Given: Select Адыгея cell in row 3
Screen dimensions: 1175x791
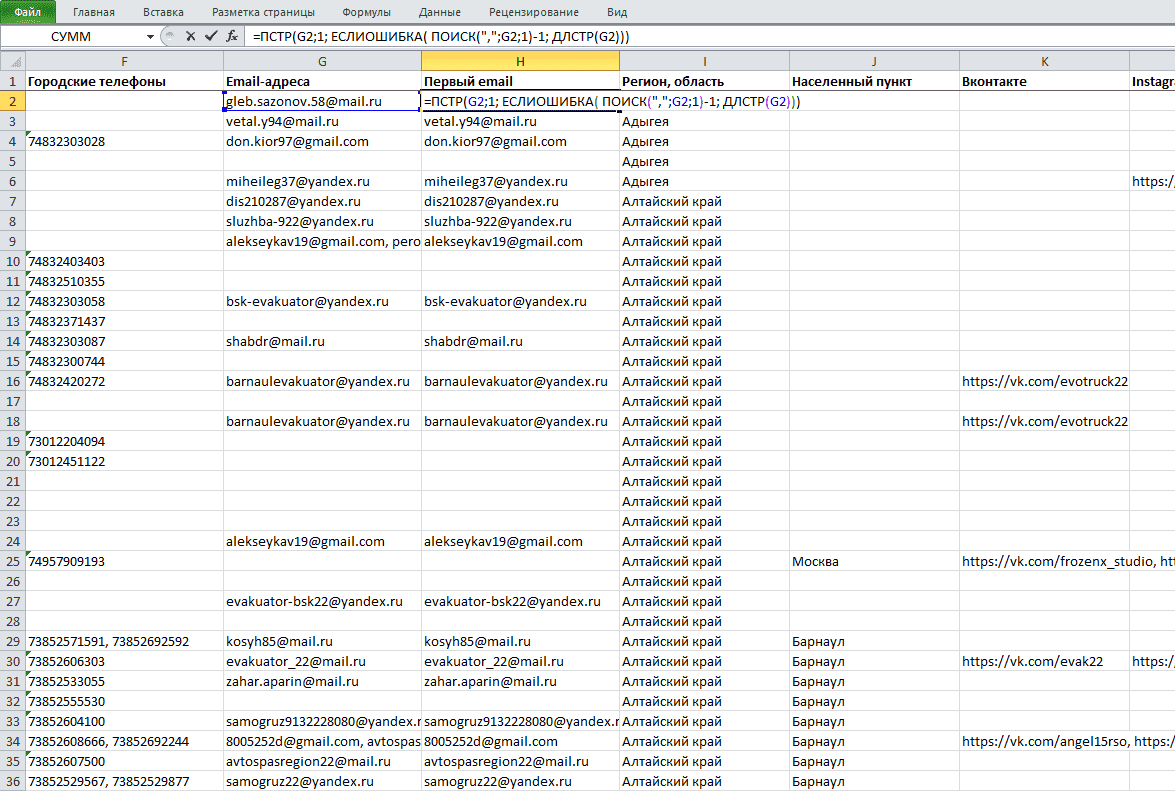Looking at the screenshot, I should (x=704, y=121).
